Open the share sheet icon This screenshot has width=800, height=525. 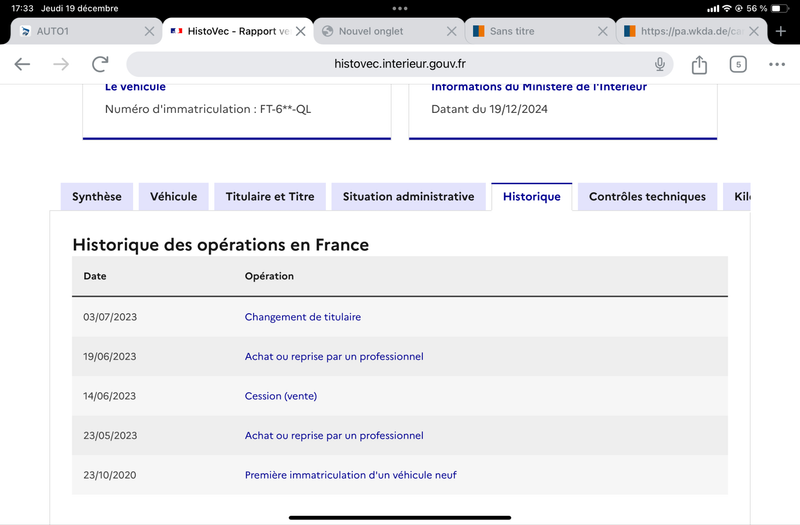[699, 65]
